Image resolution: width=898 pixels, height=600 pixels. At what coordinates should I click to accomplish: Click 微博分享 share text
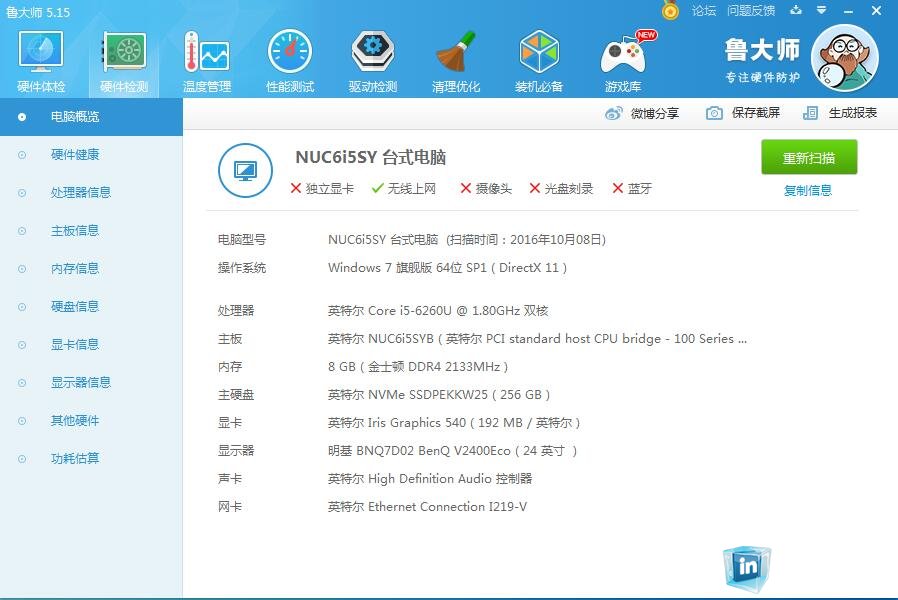(655, 113)
